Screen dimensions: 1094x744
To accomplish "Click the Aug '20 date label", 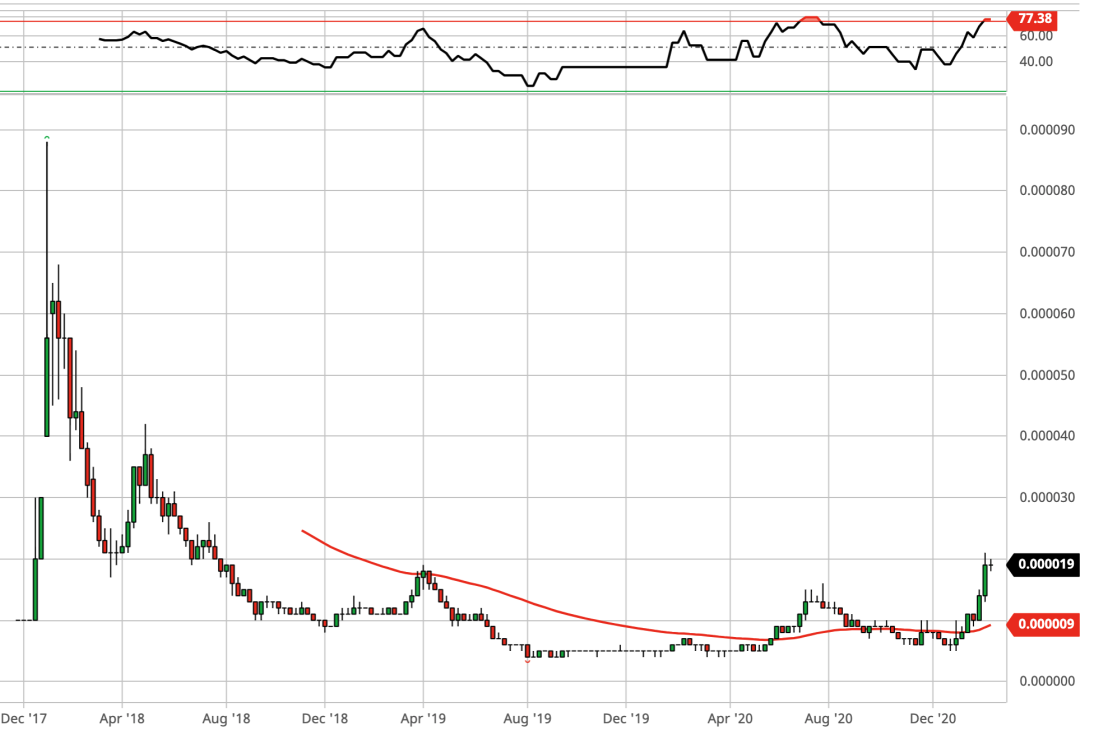I will click(x=828, y=719).
